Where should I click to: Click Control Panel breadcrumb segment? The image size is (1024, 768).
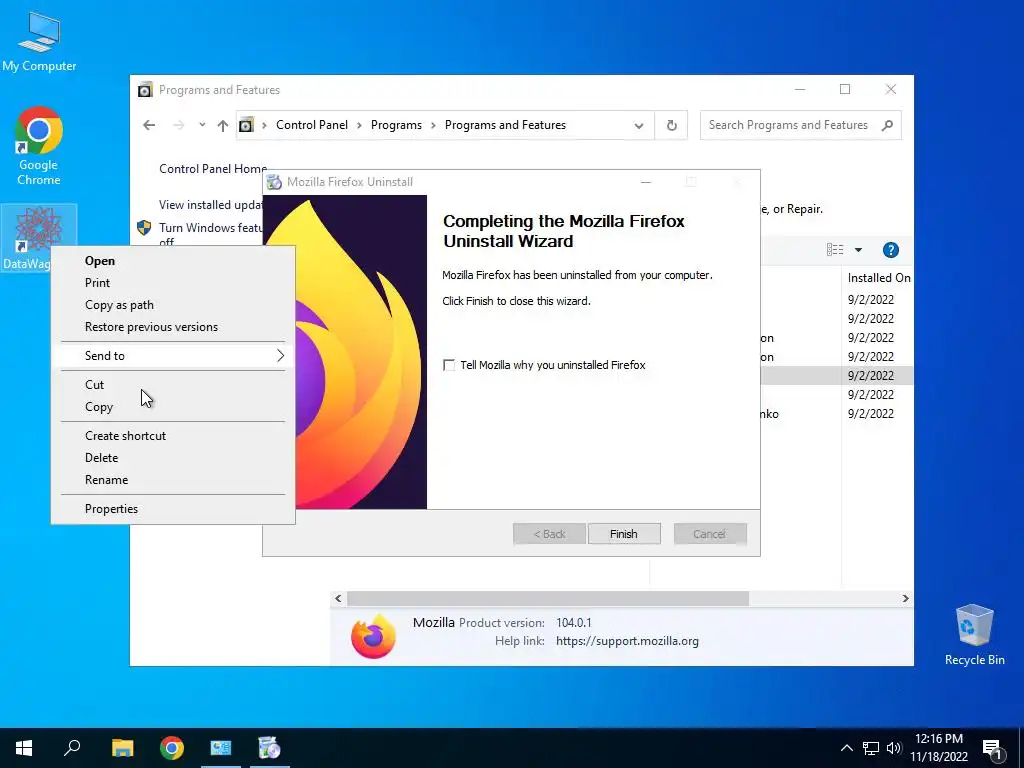coord(312,125)
